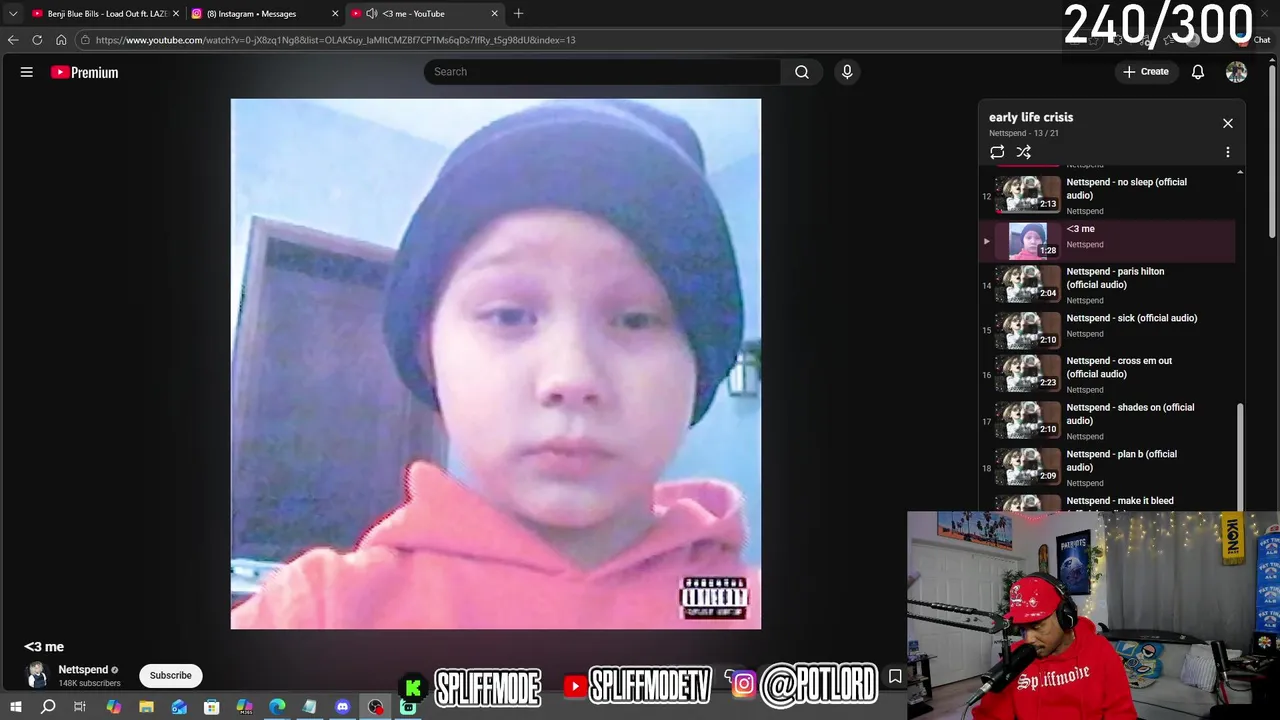This screenshot has height=720, width=1280.
Task: Go to YouTube Premium home logo
Action: tap(85, 72)
